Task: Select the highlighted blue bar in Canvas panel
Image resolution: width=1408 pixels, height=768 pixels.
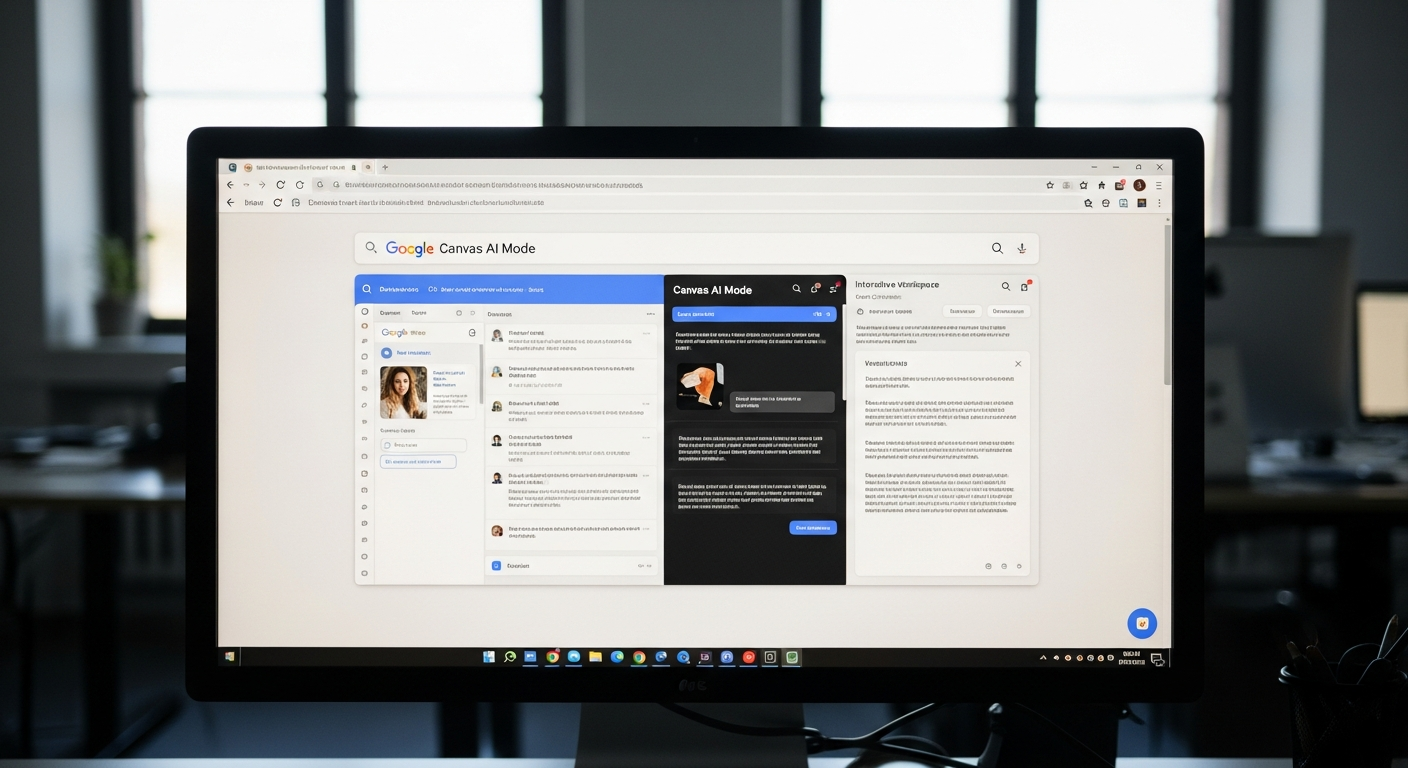Action: point(754,314)
